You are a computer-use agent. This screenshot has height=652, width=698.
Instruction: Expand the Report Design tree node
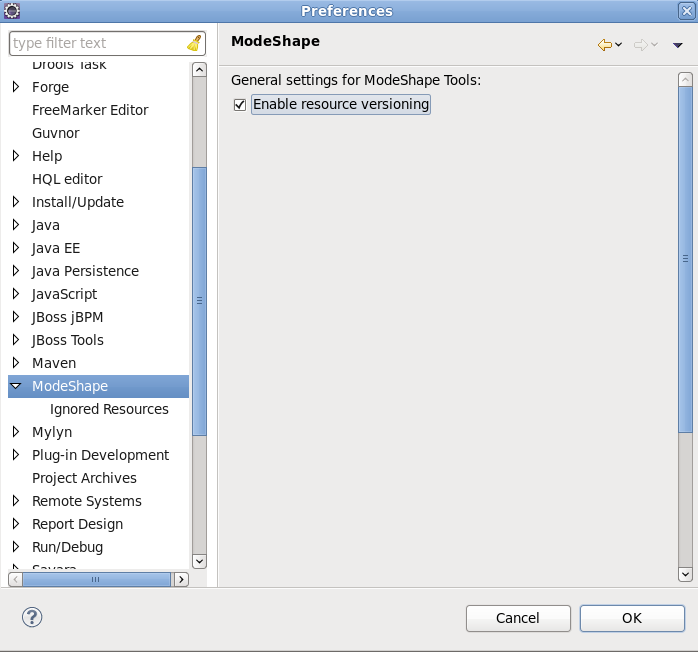pyautogui.click(x=16, y=524)
